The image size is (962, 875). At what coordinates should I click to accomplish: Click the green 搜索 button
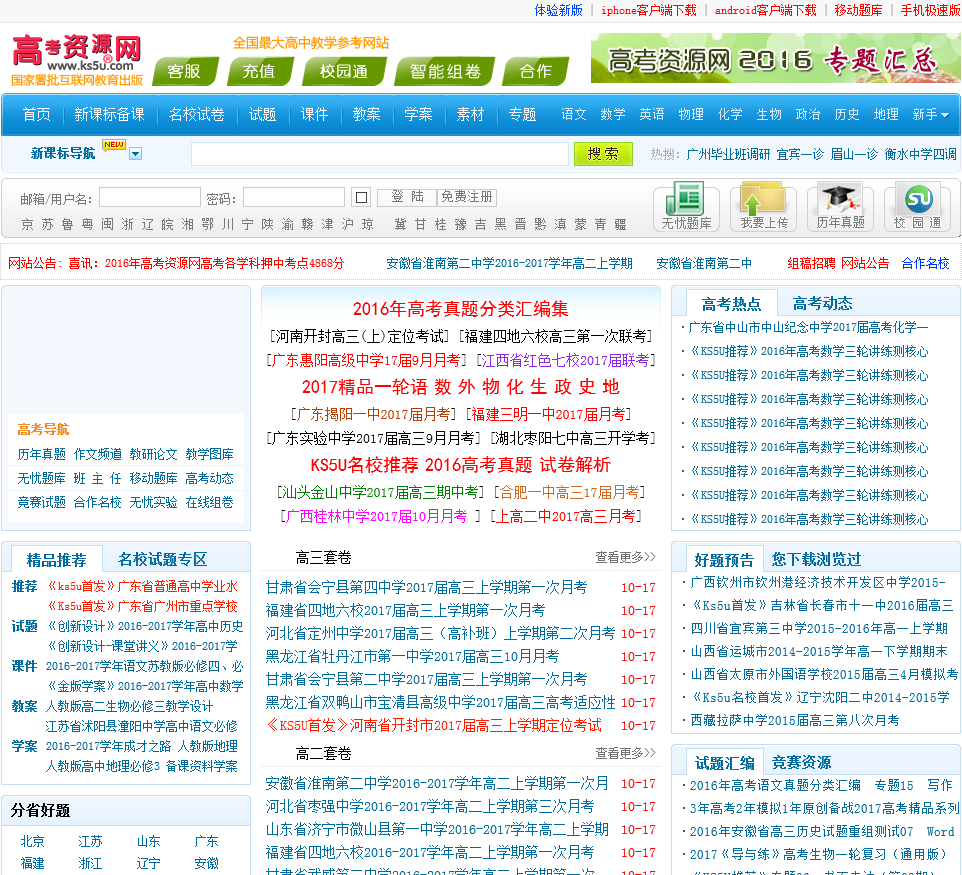(603, 154)
